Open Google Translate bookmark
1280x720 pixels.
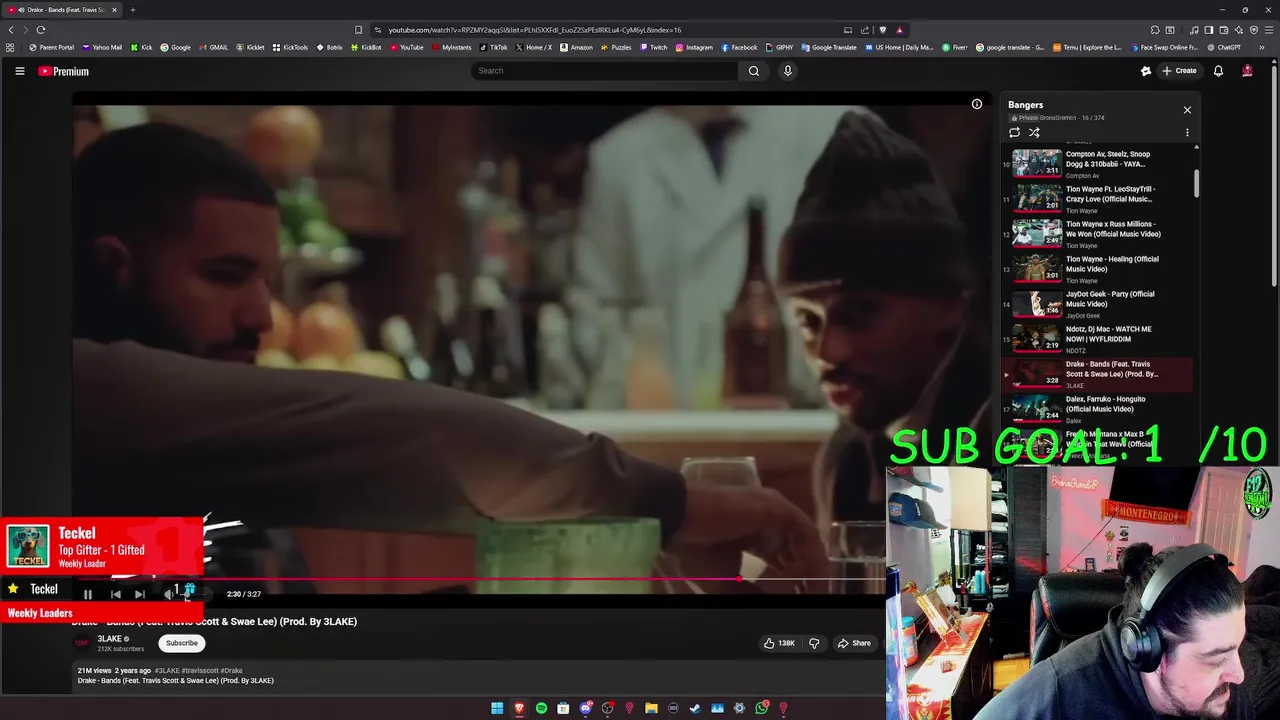(x=830, y=47)
